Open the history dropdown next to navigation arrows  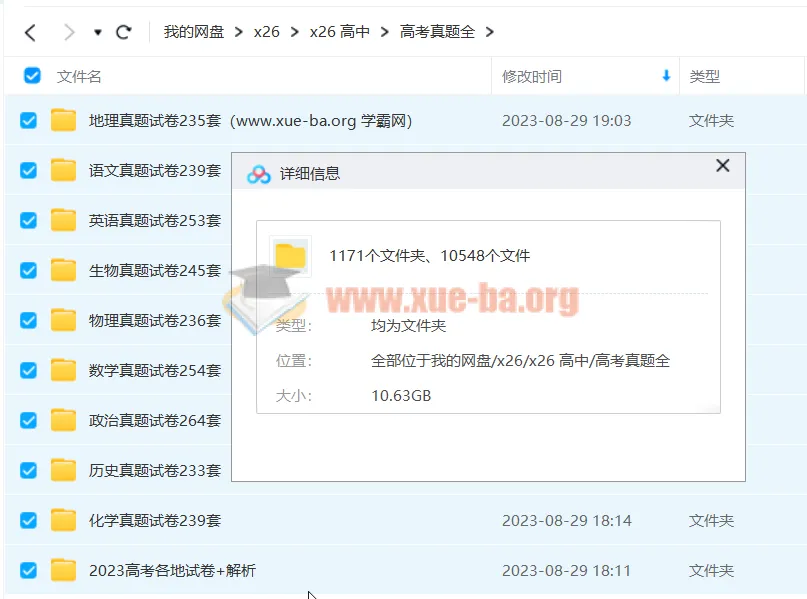click(x=95, y=31)
